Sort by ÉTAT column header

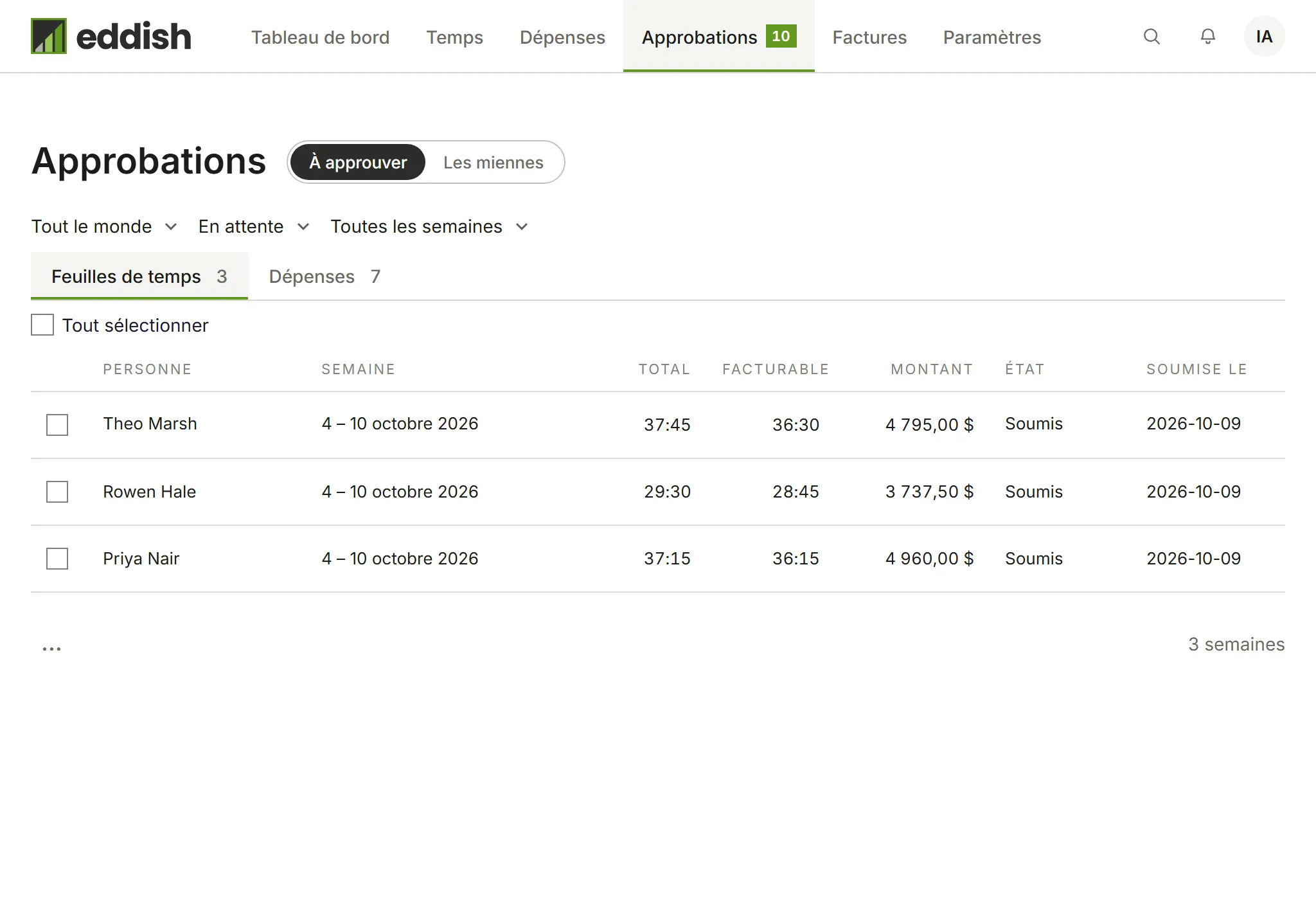pyautogui.click(x=1024, y=369)
